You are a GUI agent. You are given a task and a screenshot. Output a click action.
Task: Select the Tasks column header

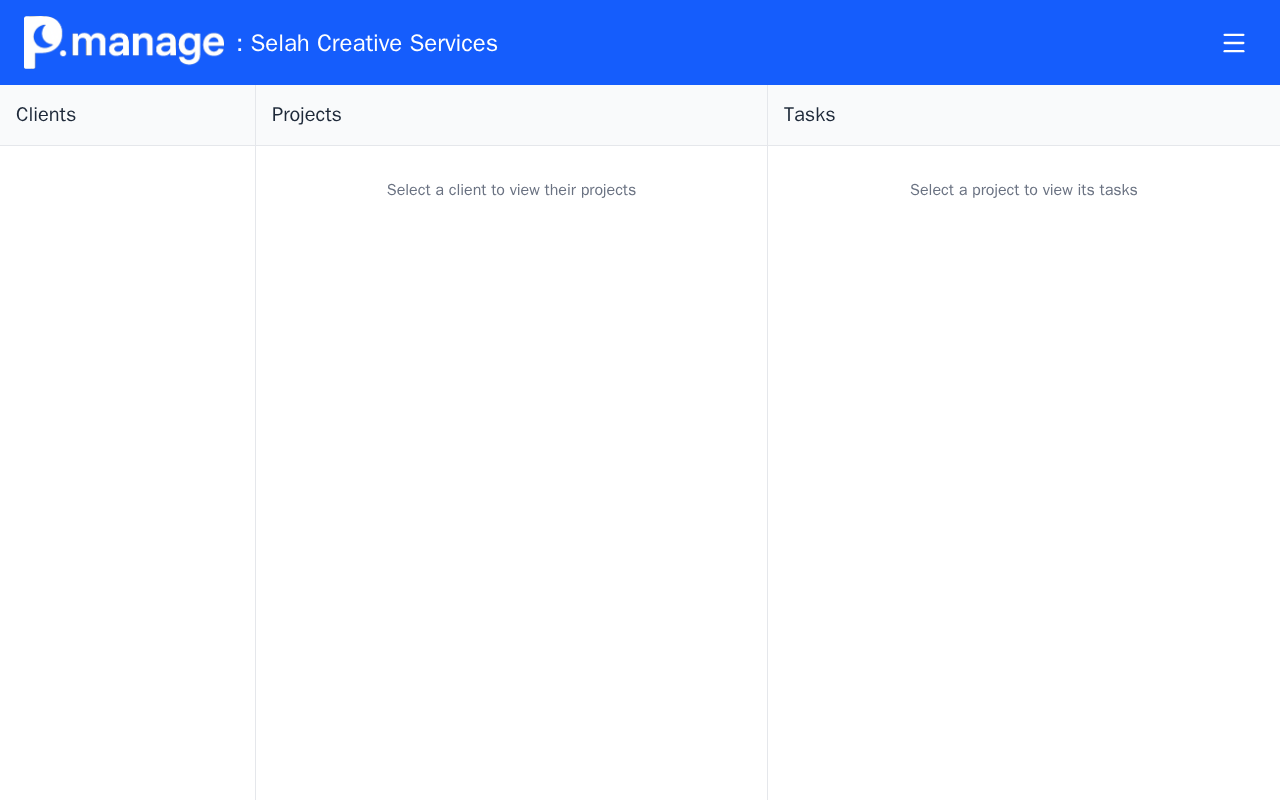(x=809, y=115)
